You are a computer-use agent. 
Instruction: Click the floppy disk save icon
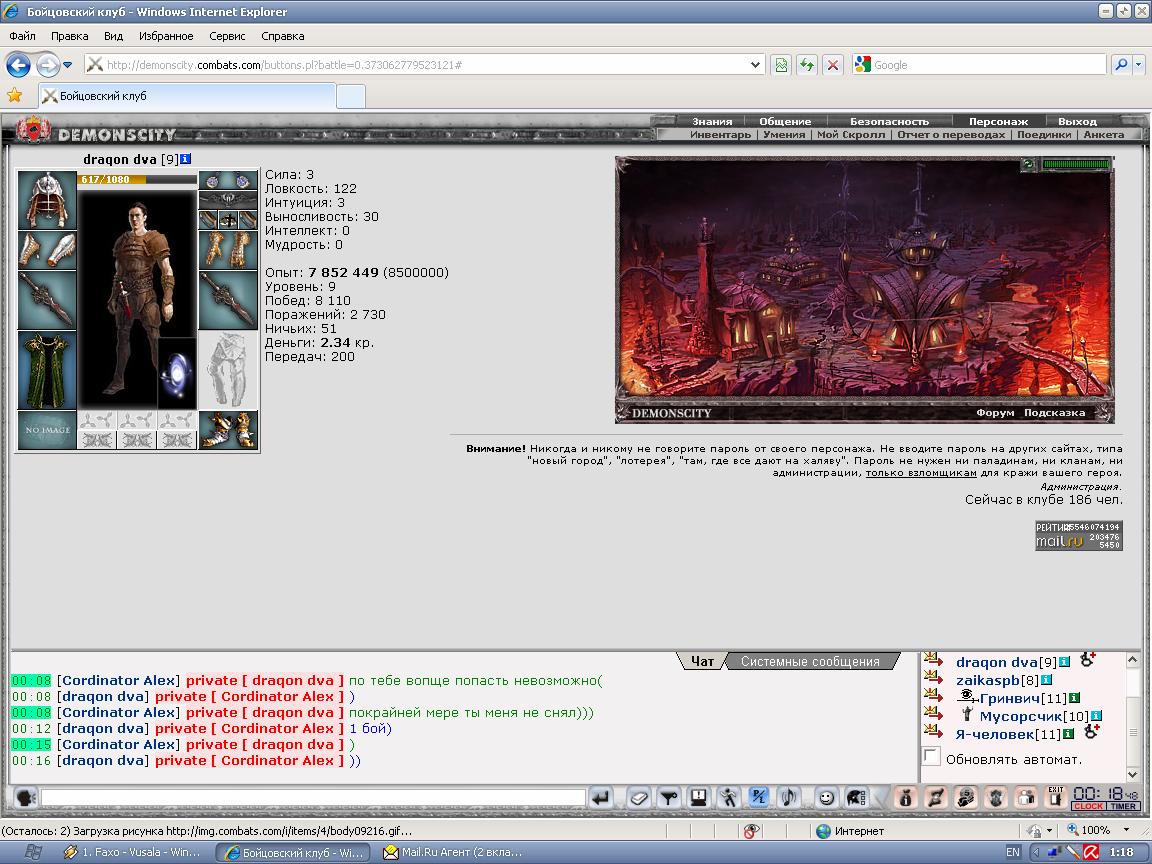698,797
